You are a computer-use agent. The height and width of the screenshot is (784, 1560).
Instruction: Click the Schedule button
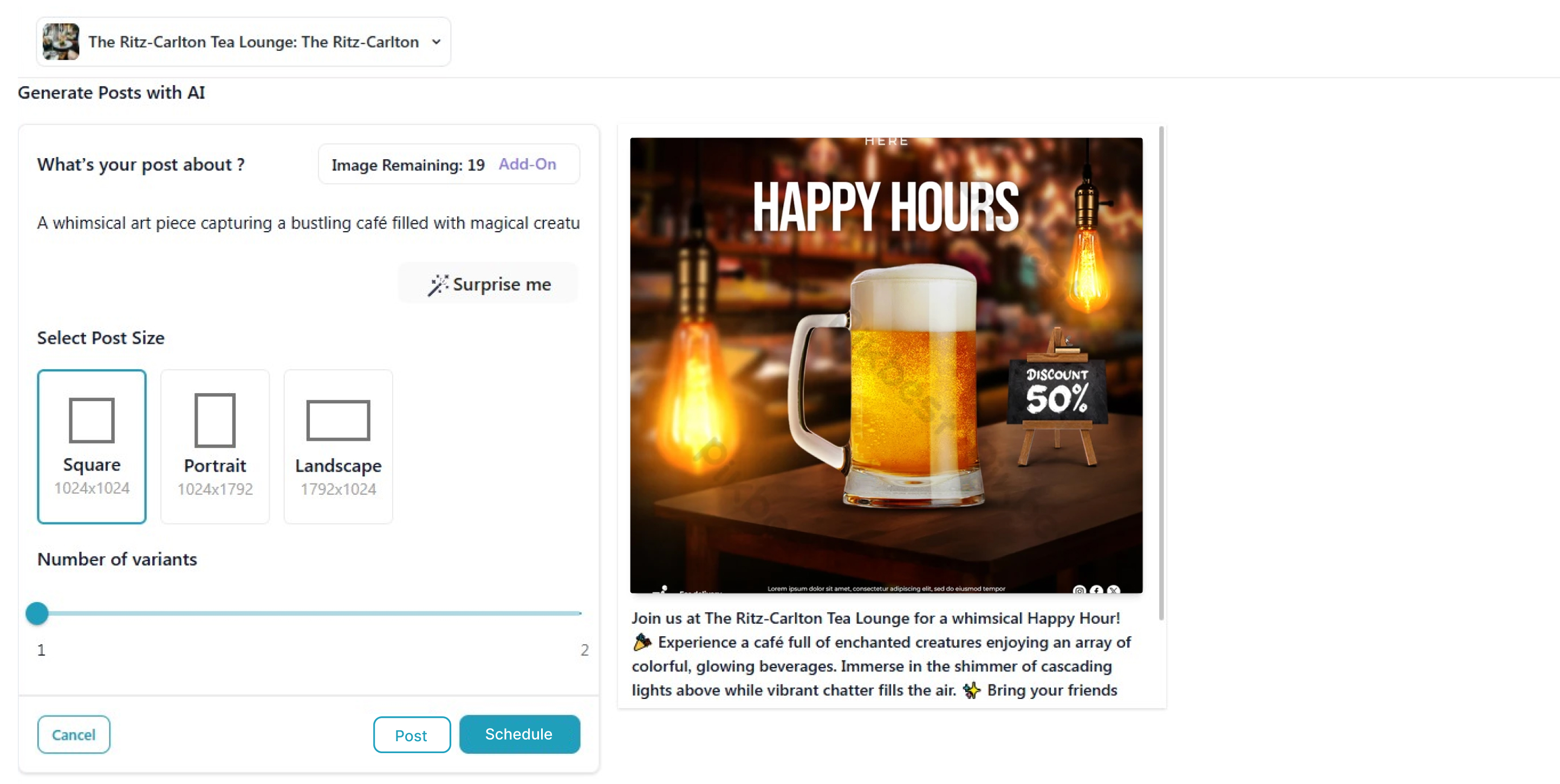pos(519,734)
